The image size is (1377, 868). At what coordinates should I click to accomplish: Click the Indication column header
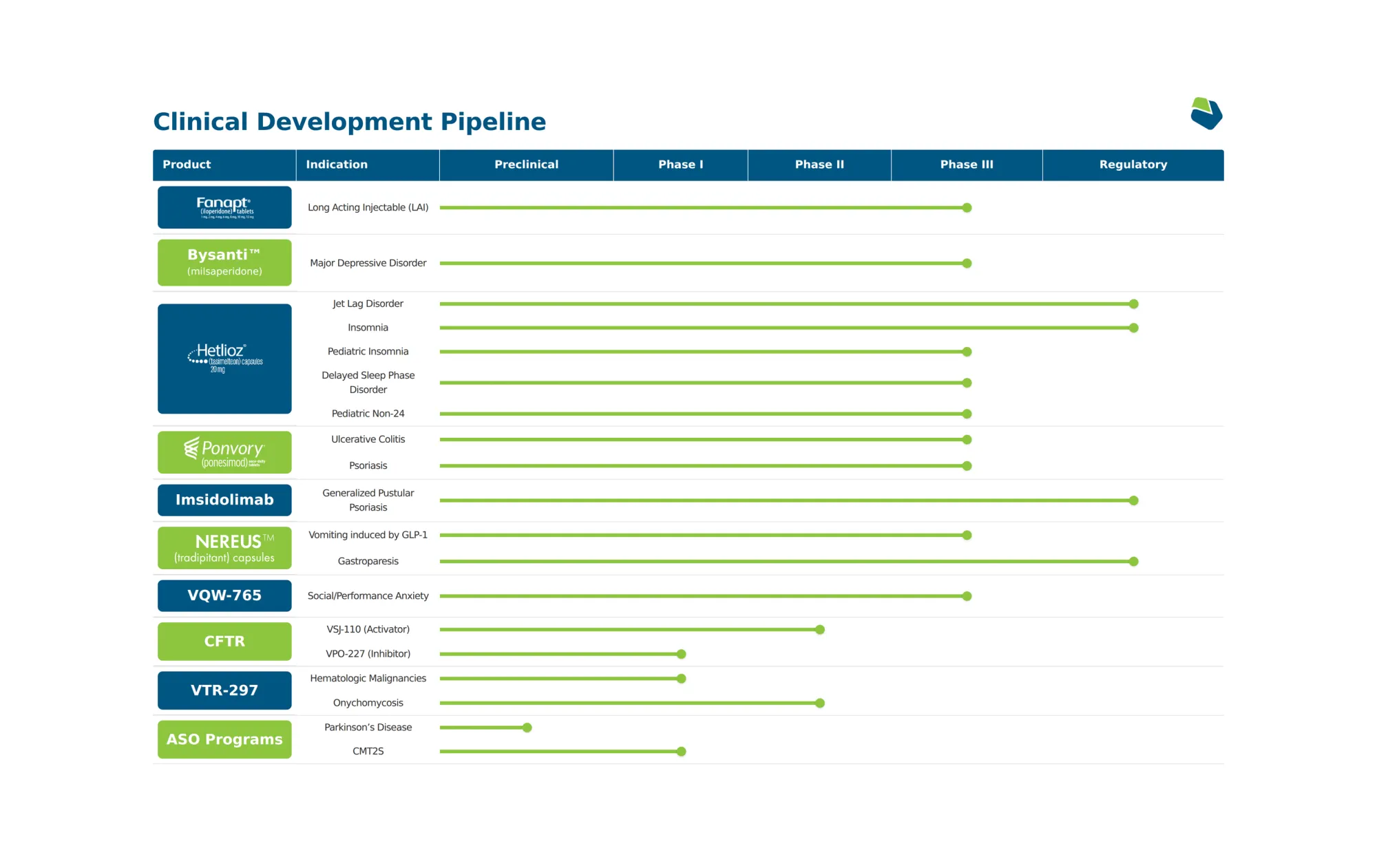coord(368,165)
